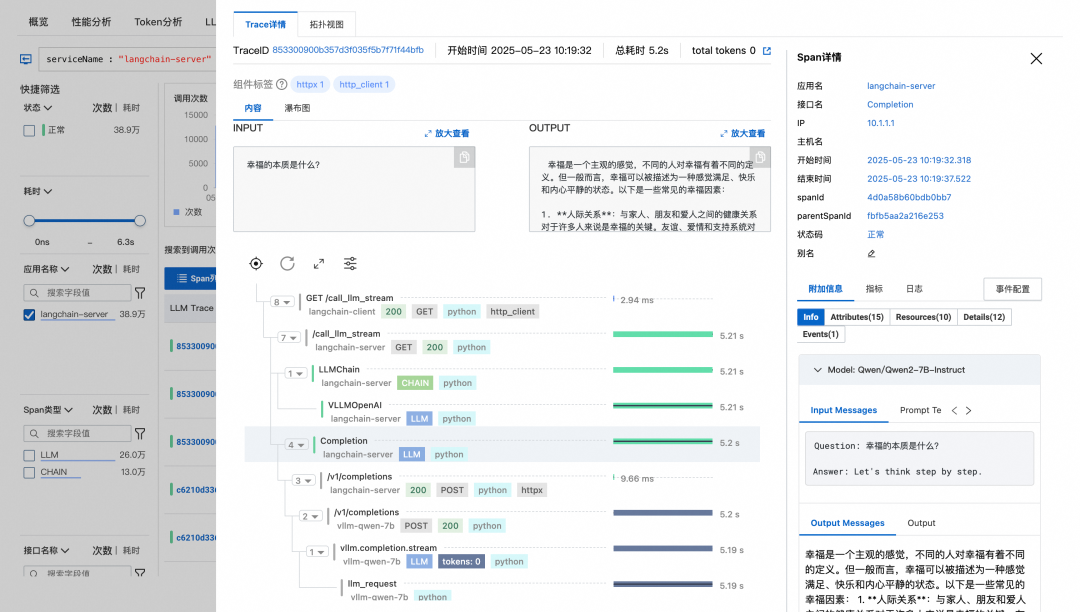Toggle the langchain-server application checkbox
This screenshot has height=612, width=1080.
pos(29,315)
